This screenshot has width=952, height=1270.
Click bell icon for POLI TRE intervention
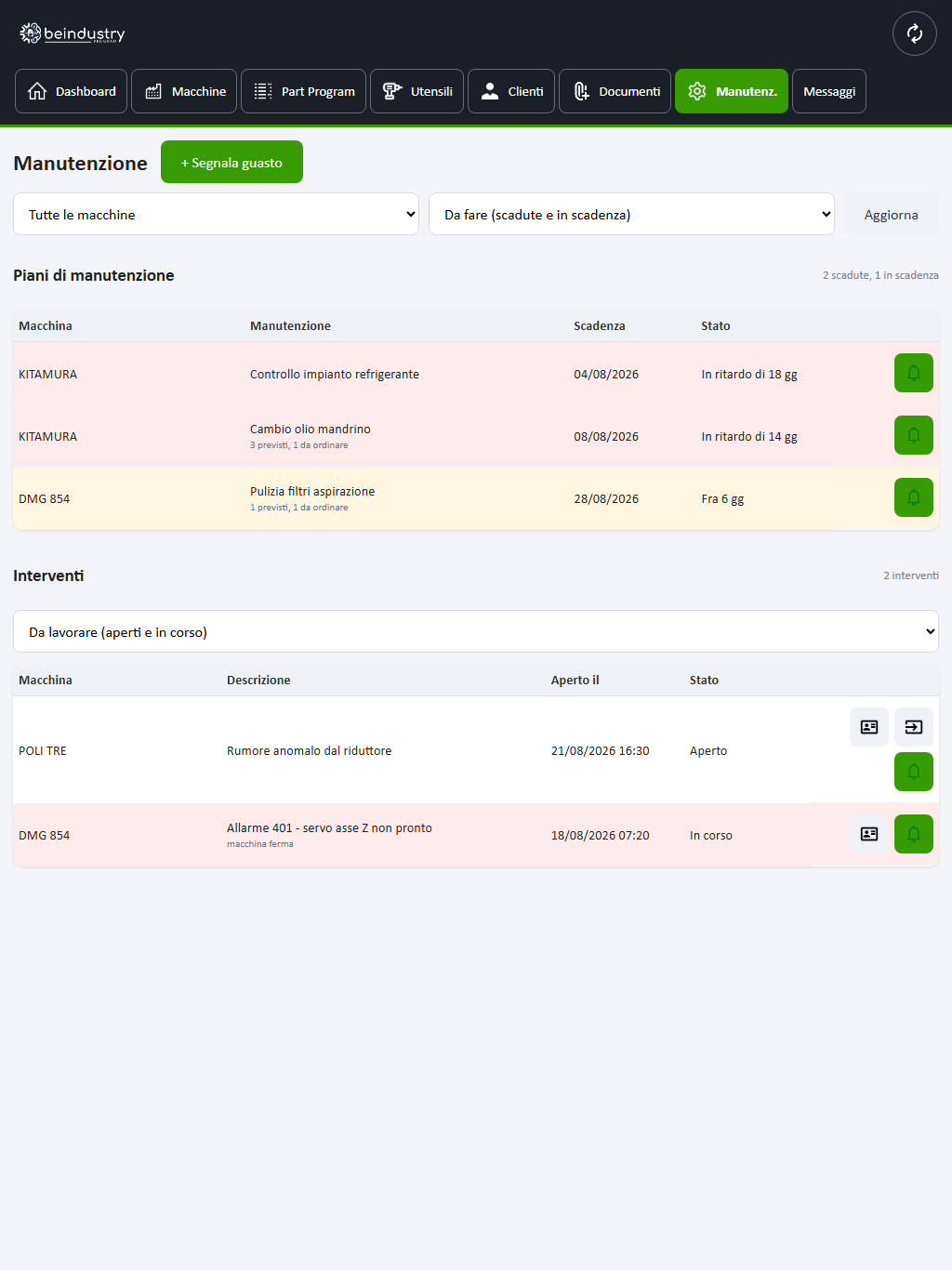click(914, 772)
